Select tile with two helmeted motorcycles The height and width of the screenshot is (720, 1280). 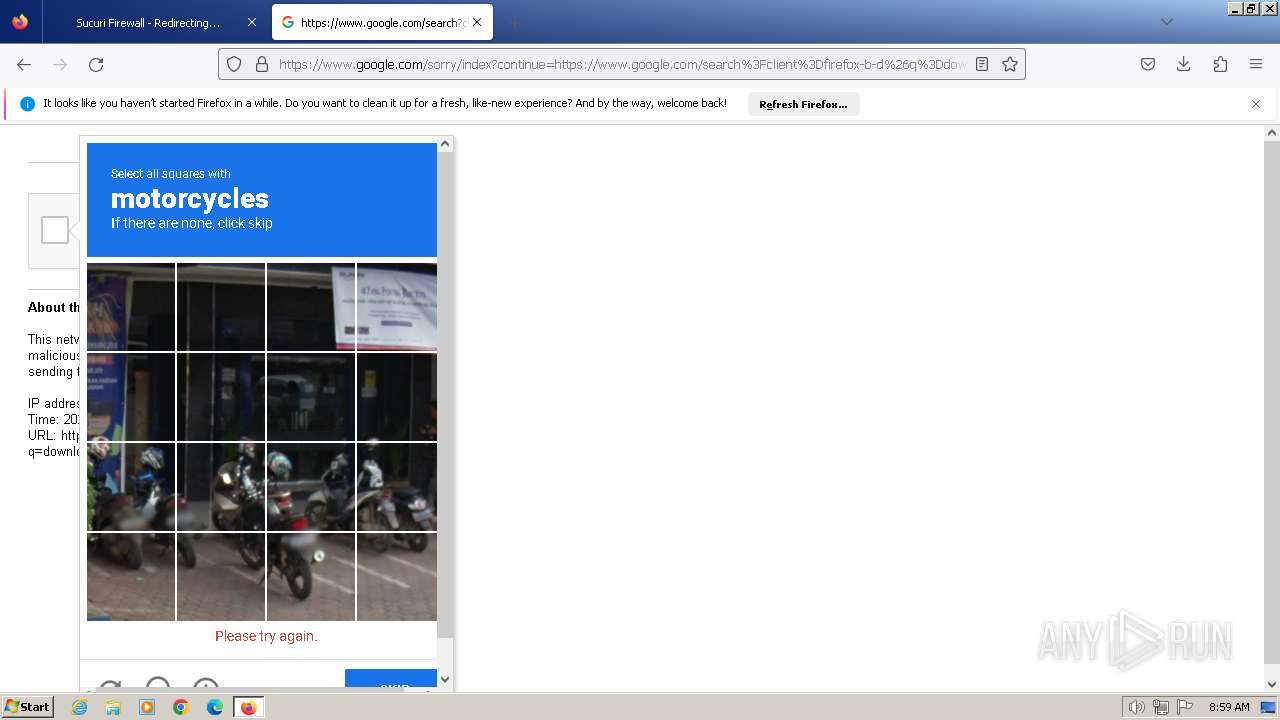pos(131,487)
